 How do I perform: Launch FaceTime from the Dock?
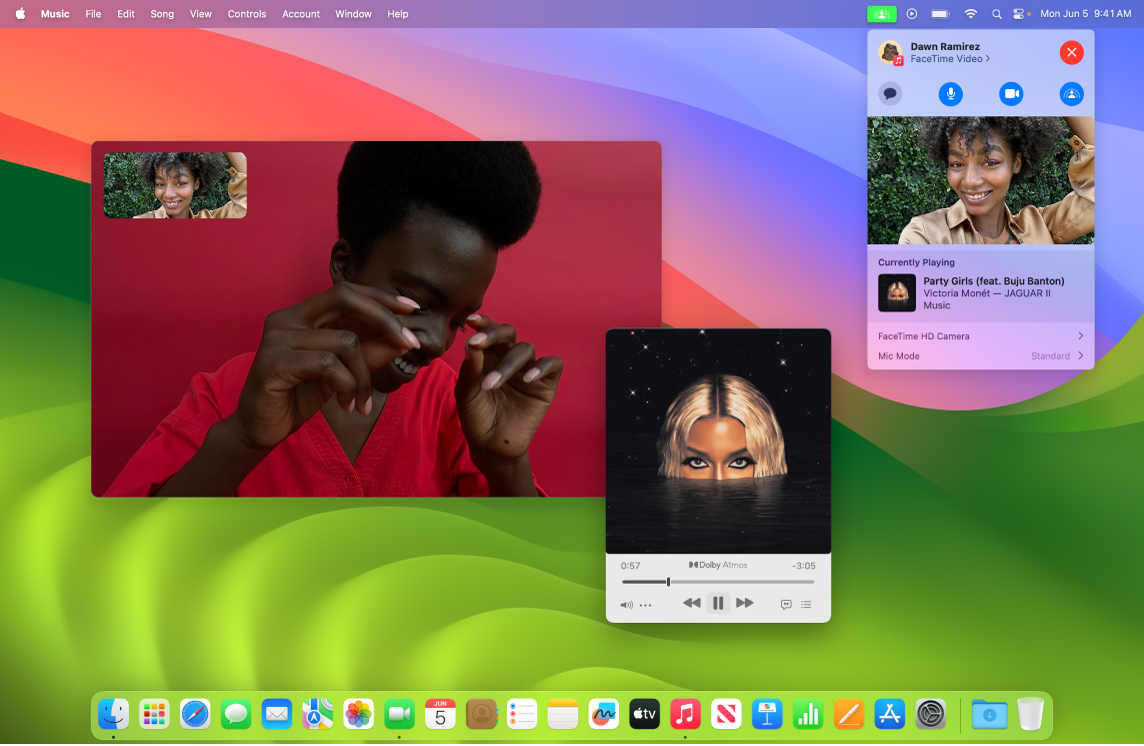coord(399,714)
